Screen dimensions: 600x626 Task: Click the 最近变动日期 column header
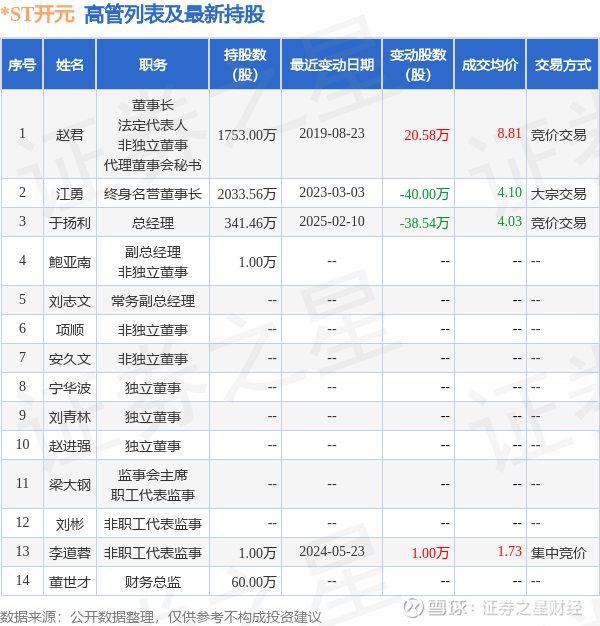click(x=332, y=64)
